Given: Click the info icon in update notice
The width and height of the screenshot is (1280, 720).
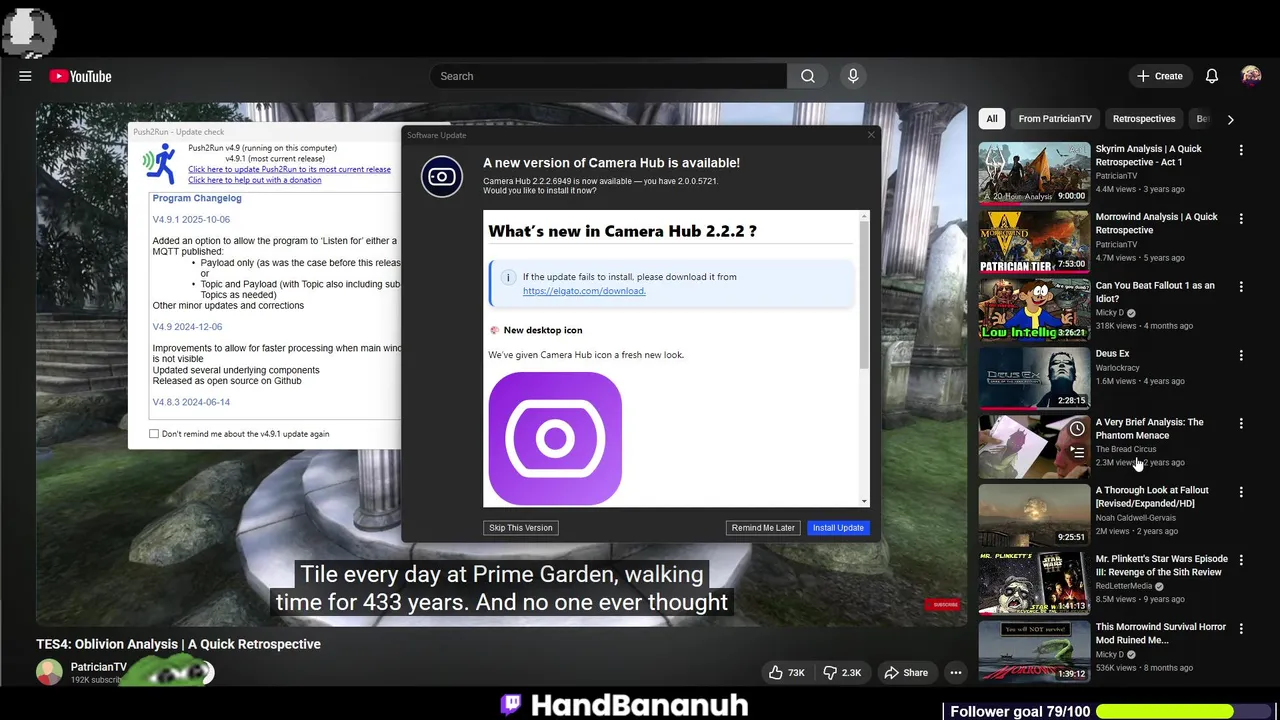Looking at the screenshot, I should [508, 277].
